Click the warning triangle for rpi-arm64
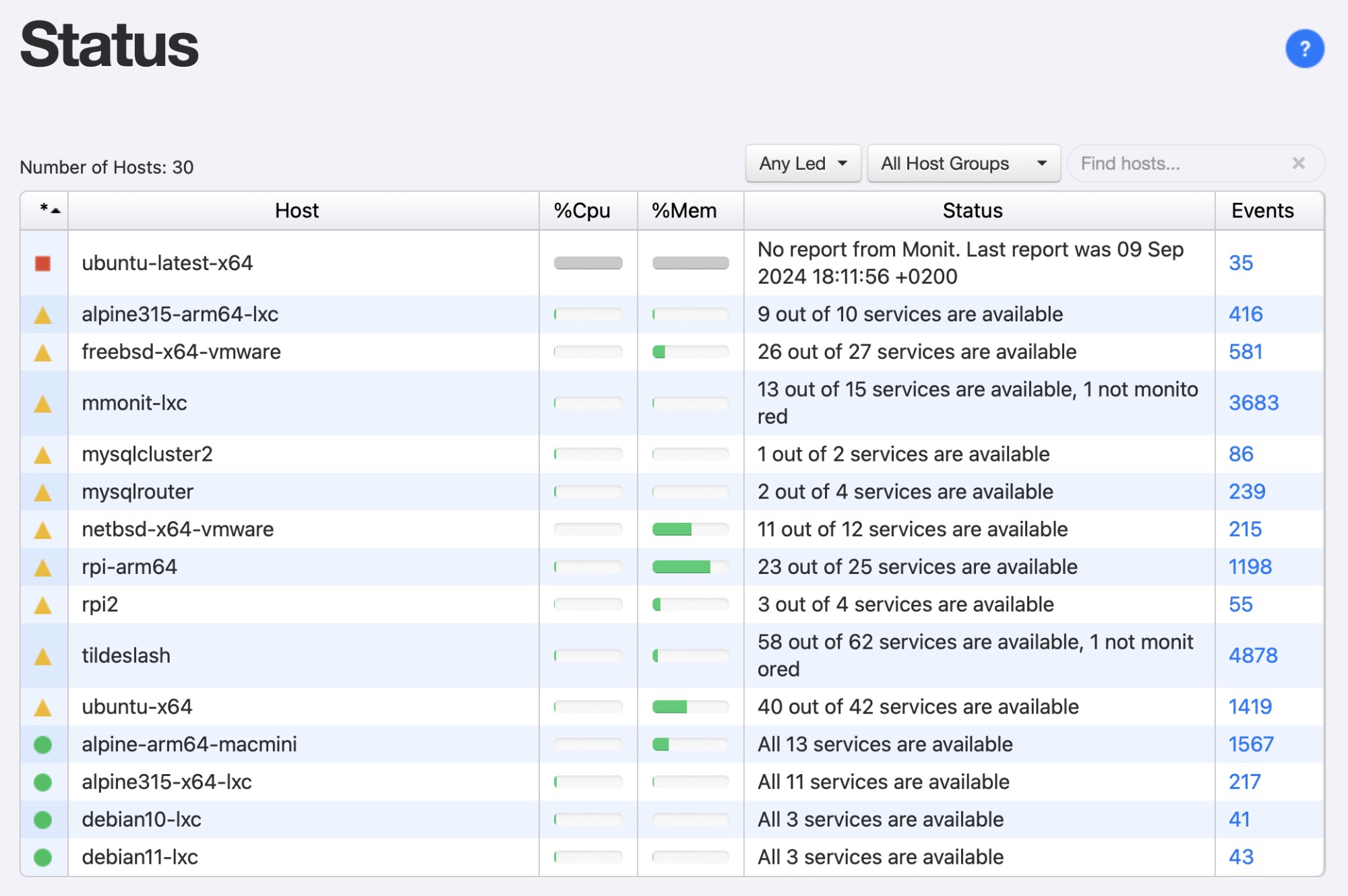This screenshot has height=896, width=1348. point(43,568)
